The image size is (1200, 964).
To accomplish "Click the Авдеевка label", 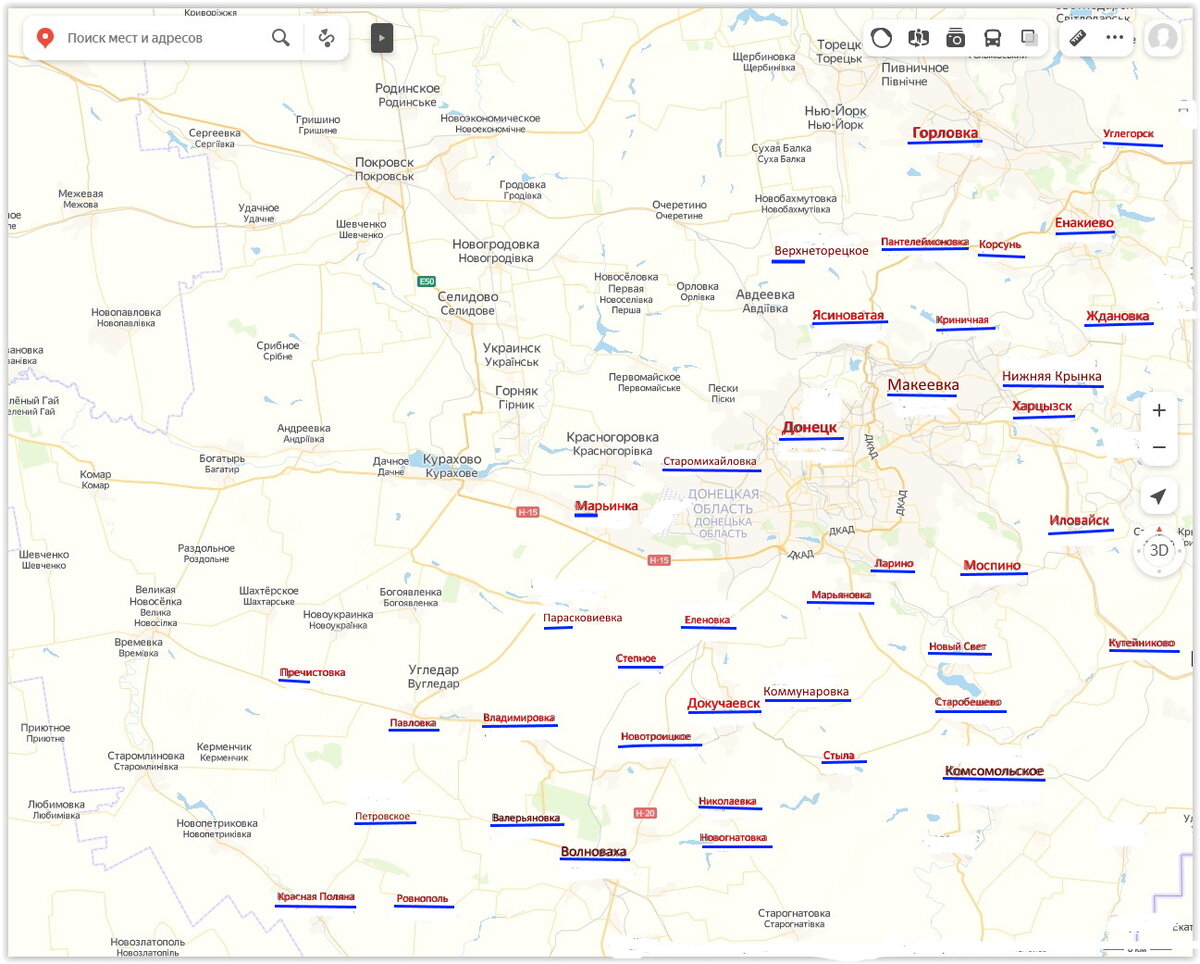I will (765, 295).
